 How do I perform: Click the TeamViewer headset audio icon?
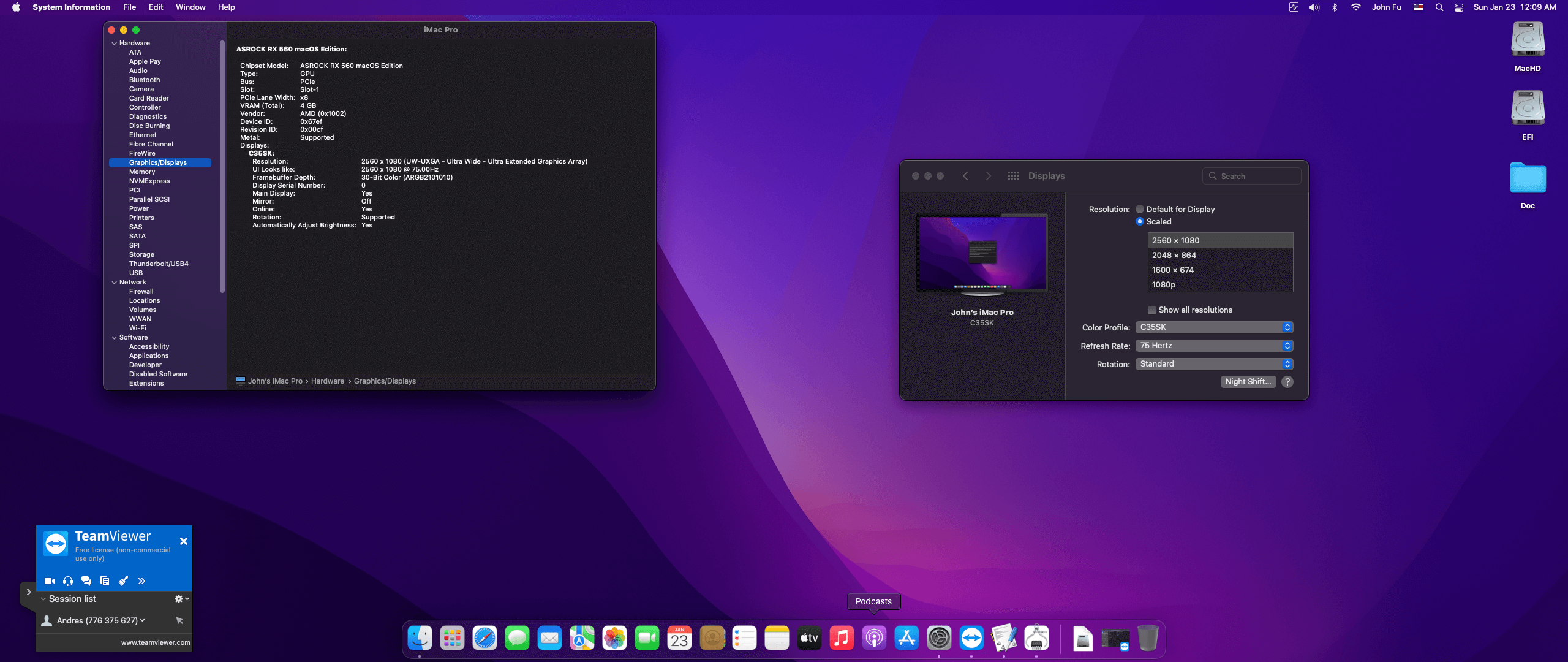68,580
